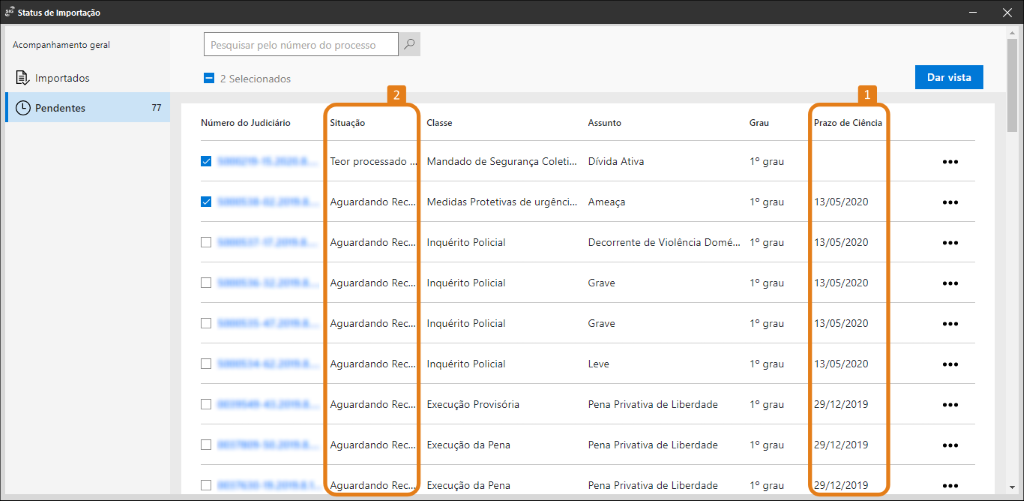Viewport: 1024px width, 501px height.
Task: Click the Dar vista button
Action: 949,77
